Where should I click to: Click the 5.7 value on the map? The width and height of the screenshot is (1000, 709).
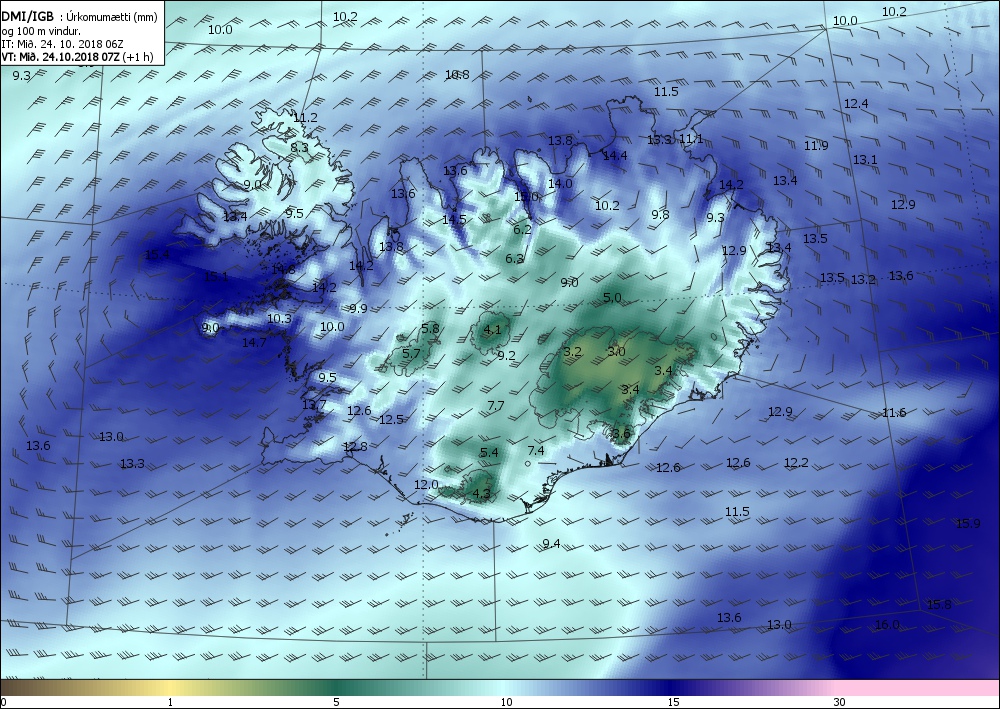411,353
